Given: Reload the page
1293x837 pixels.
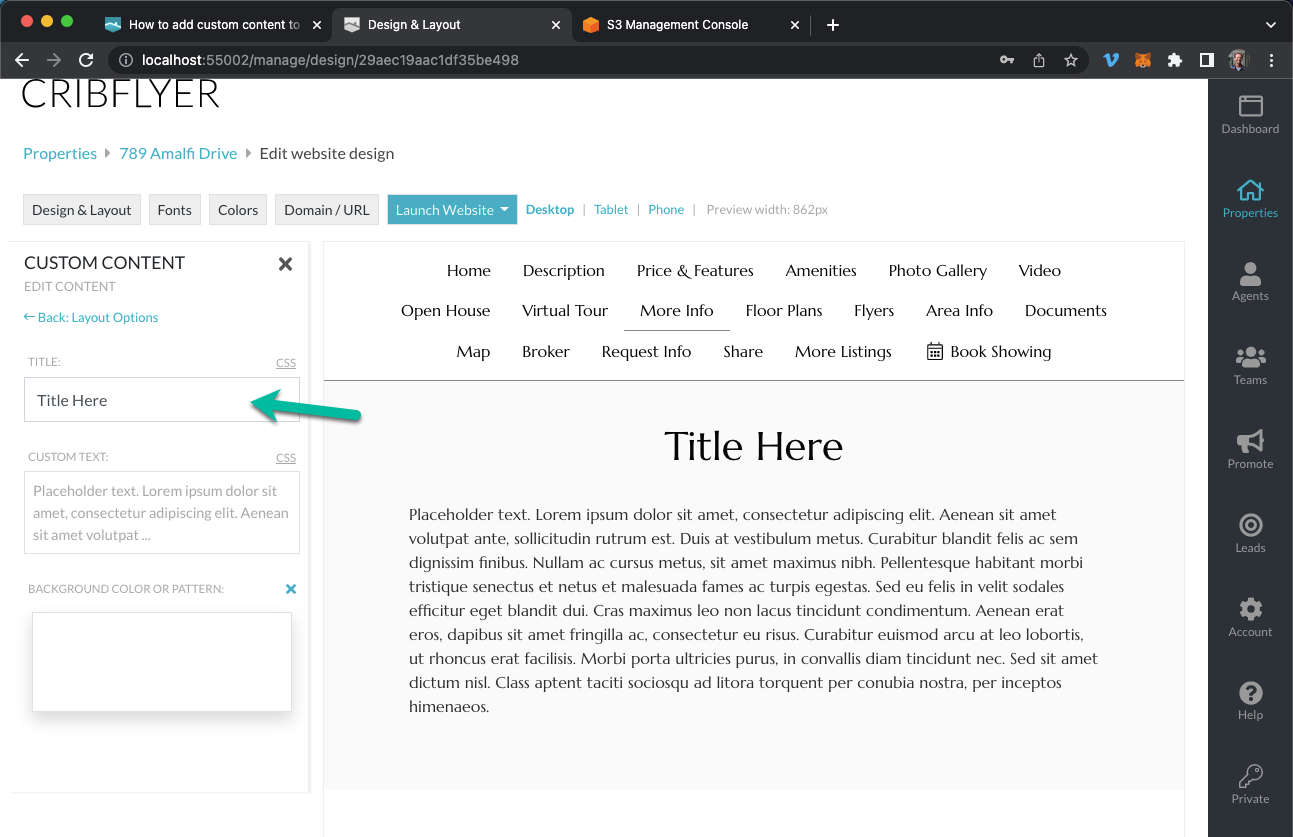Looking at the screenshot, I should coord(86,60).
